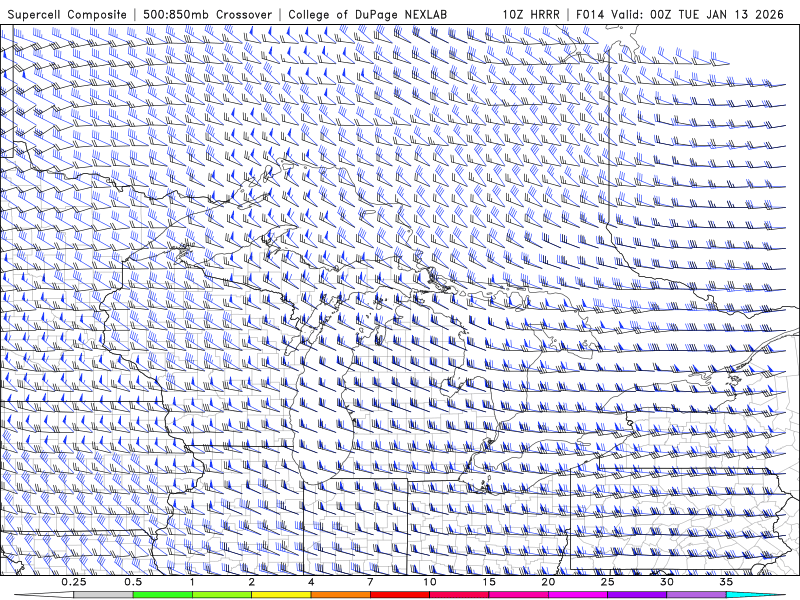Click the legend value 7
Viewport: 800px width, 600px height.
tap(370, 582)
